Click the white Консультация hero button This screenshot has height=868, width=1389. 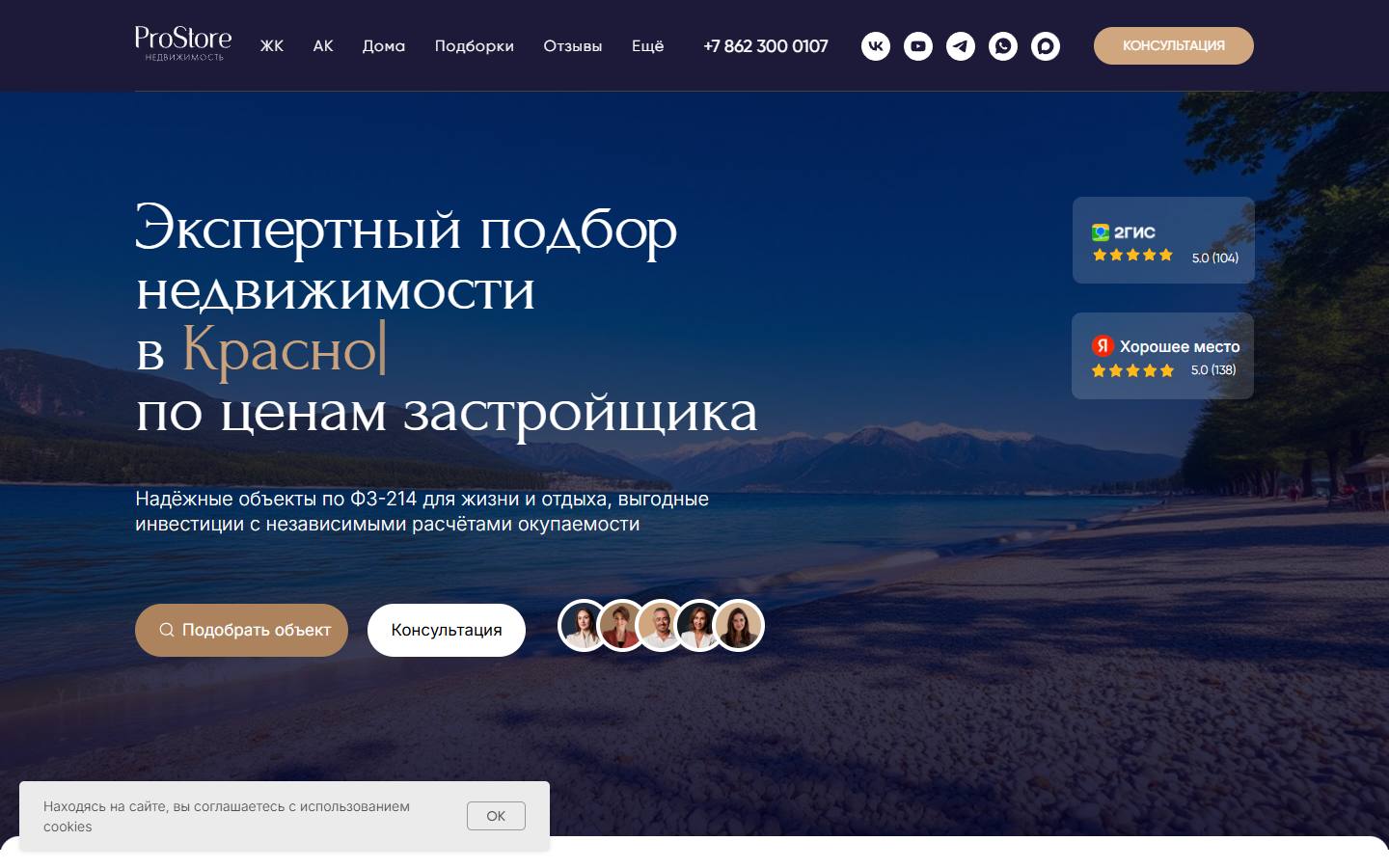tap(447, 630)
